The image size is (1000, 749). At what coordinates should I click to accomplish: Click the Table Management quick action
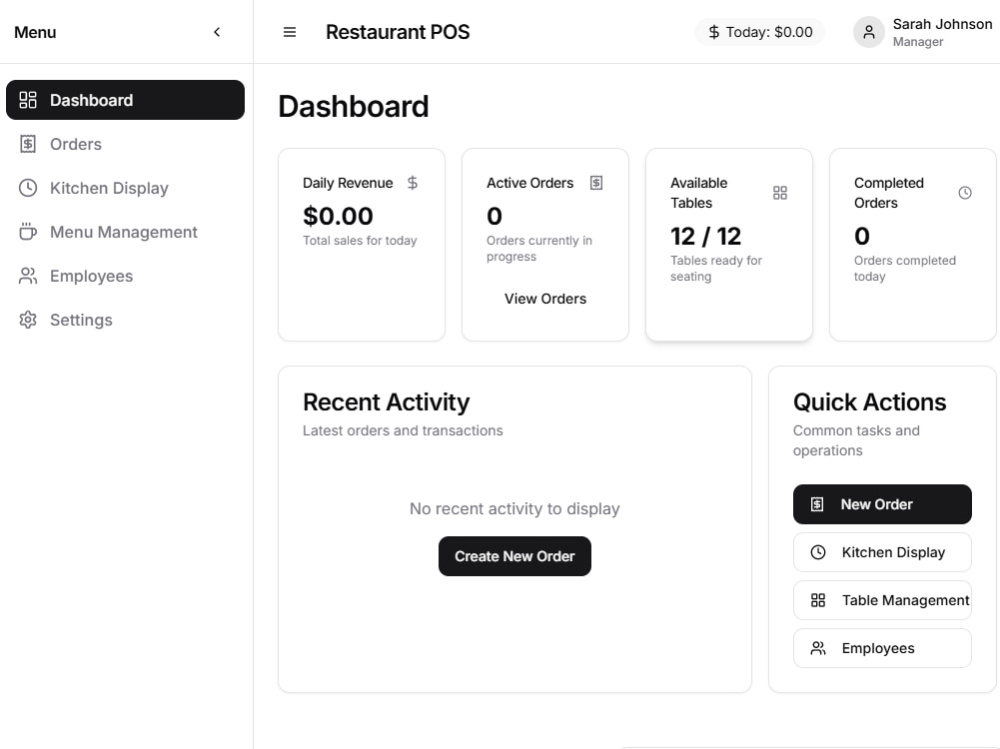point(882,600)
